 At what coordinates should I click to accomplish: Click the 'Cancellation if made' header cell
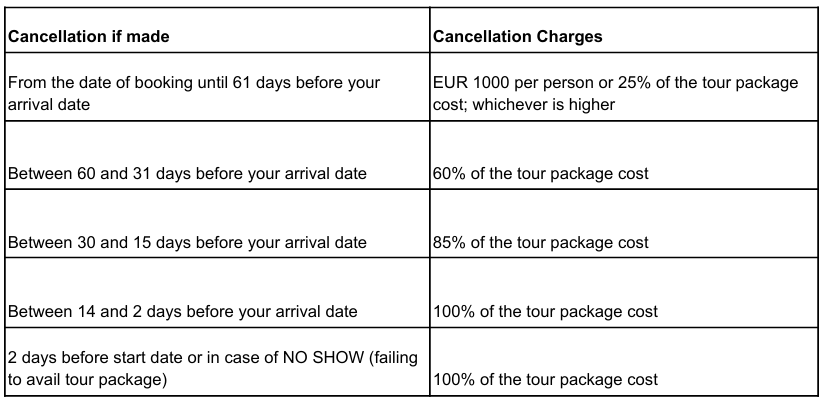(x=218, y=30)
